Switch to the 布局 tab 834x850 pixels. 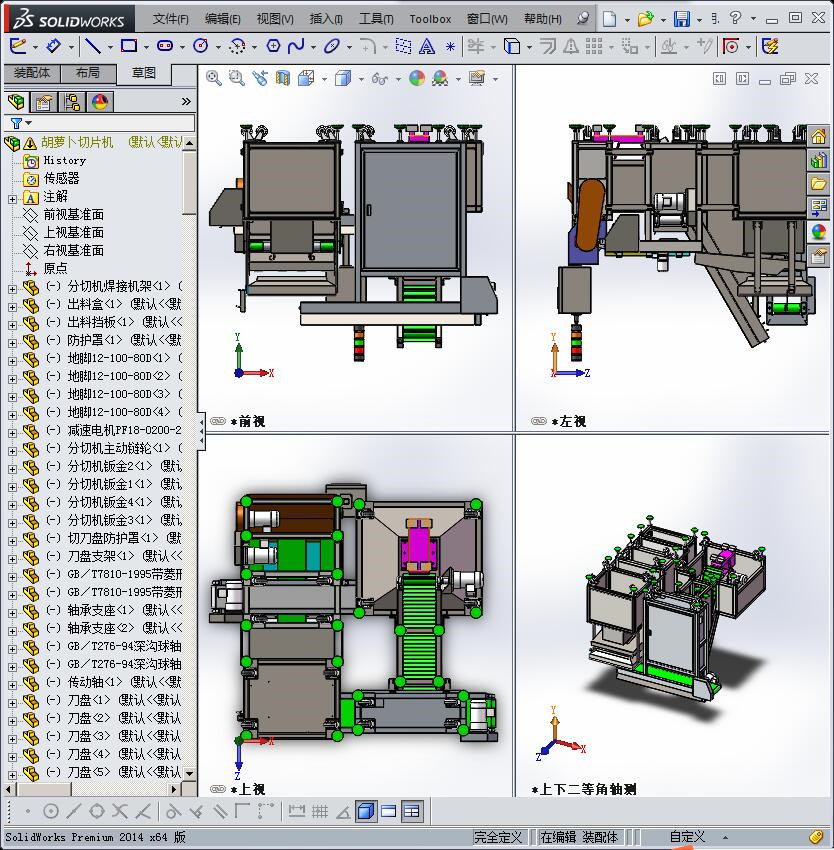tap(88, 73)
